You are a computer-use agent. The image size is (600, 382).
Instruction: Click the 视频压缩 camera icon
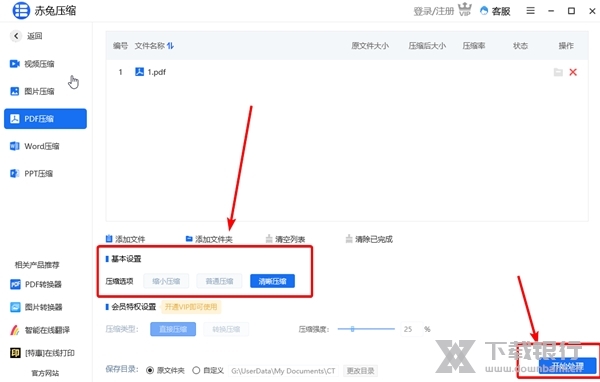click(x=15, y=64)
